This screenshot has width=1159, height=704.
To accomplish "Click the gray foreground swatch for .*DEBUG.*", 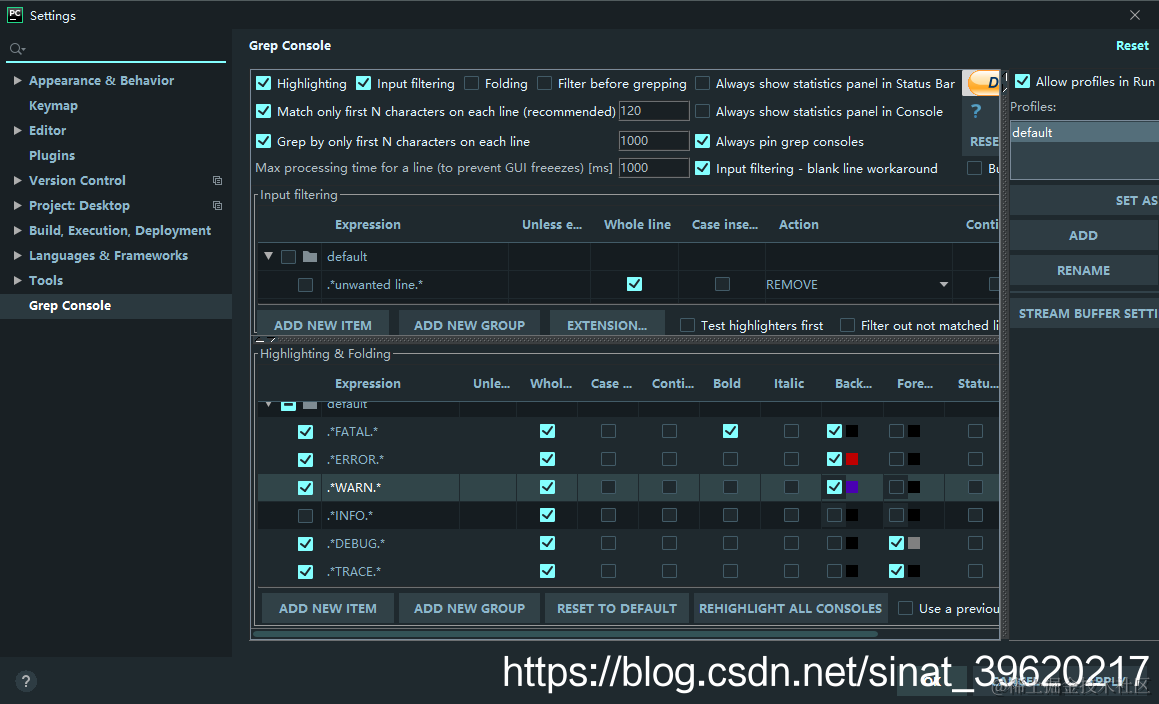I will [x=914, y=544].
